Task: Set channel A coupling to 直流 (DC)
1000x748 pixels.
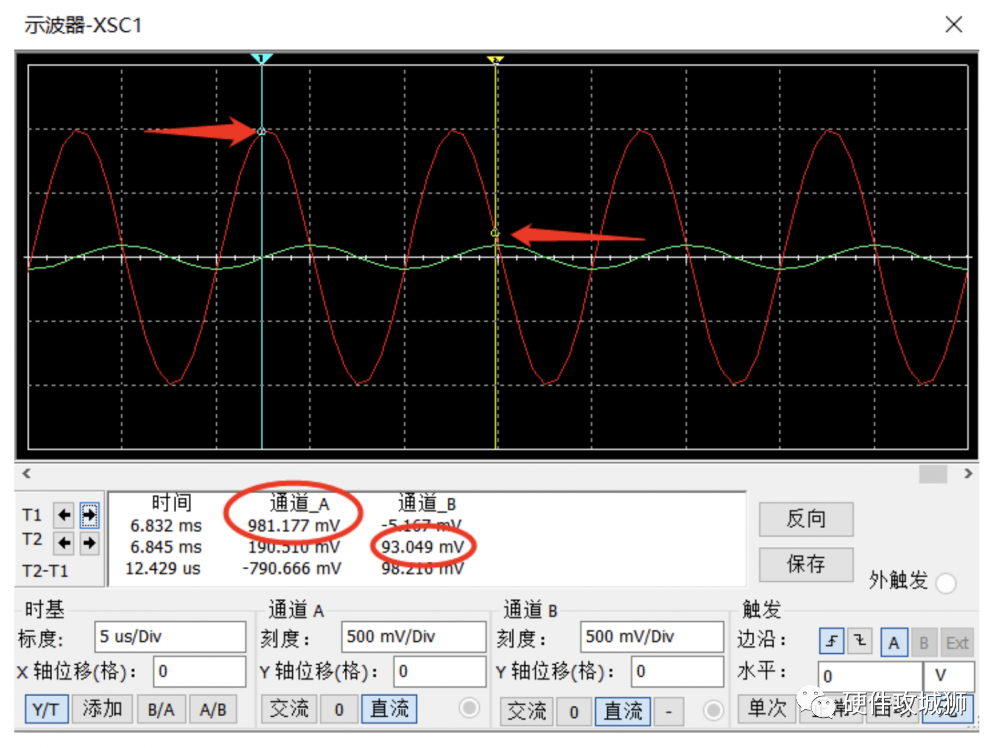Action: (x=389, y=709)
